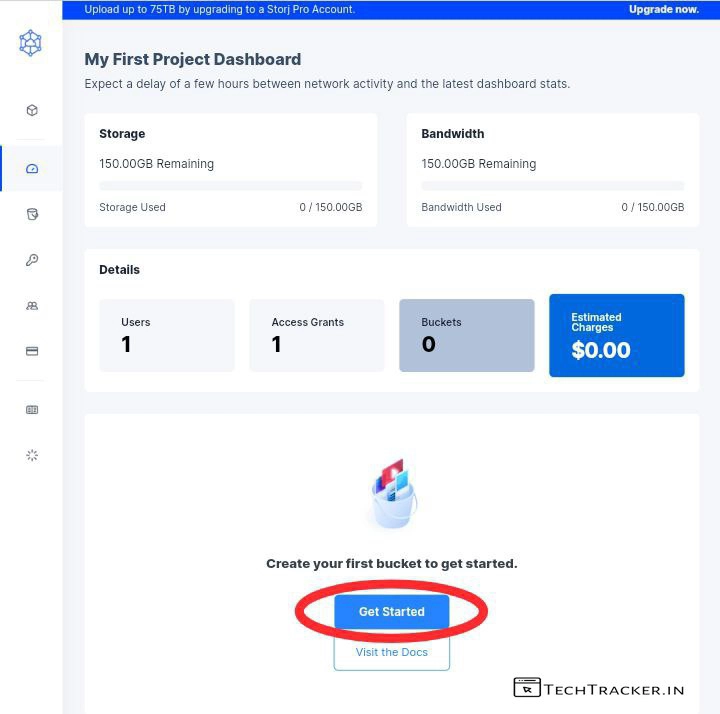Image resolution: width=720 pixels, height=714 pixels.
Task: Click the loading spinner icon in sidebar
Action: [x=32, y=455]
